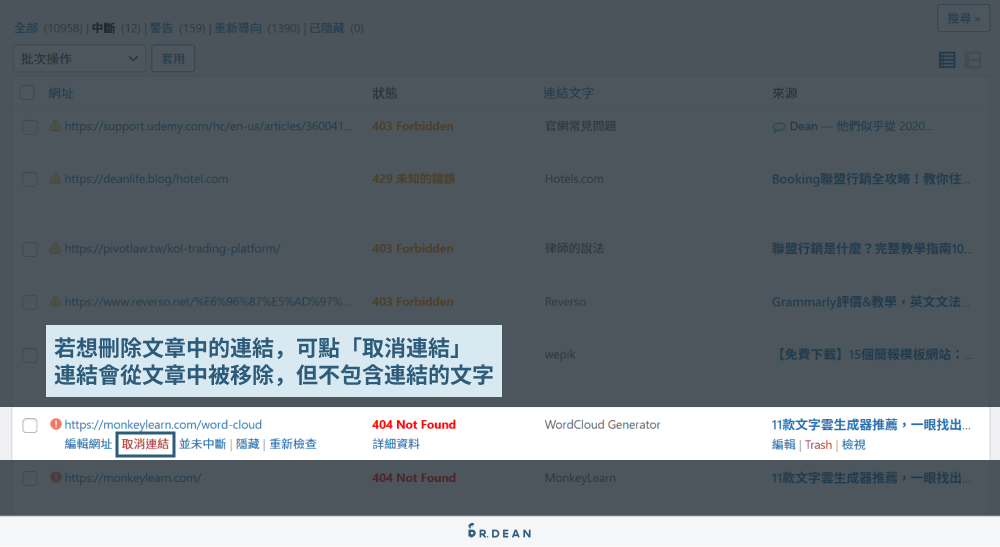This screenshot has height=547, width=1000.
Task: Sort by 連結文字 column header
Action: 568,93
